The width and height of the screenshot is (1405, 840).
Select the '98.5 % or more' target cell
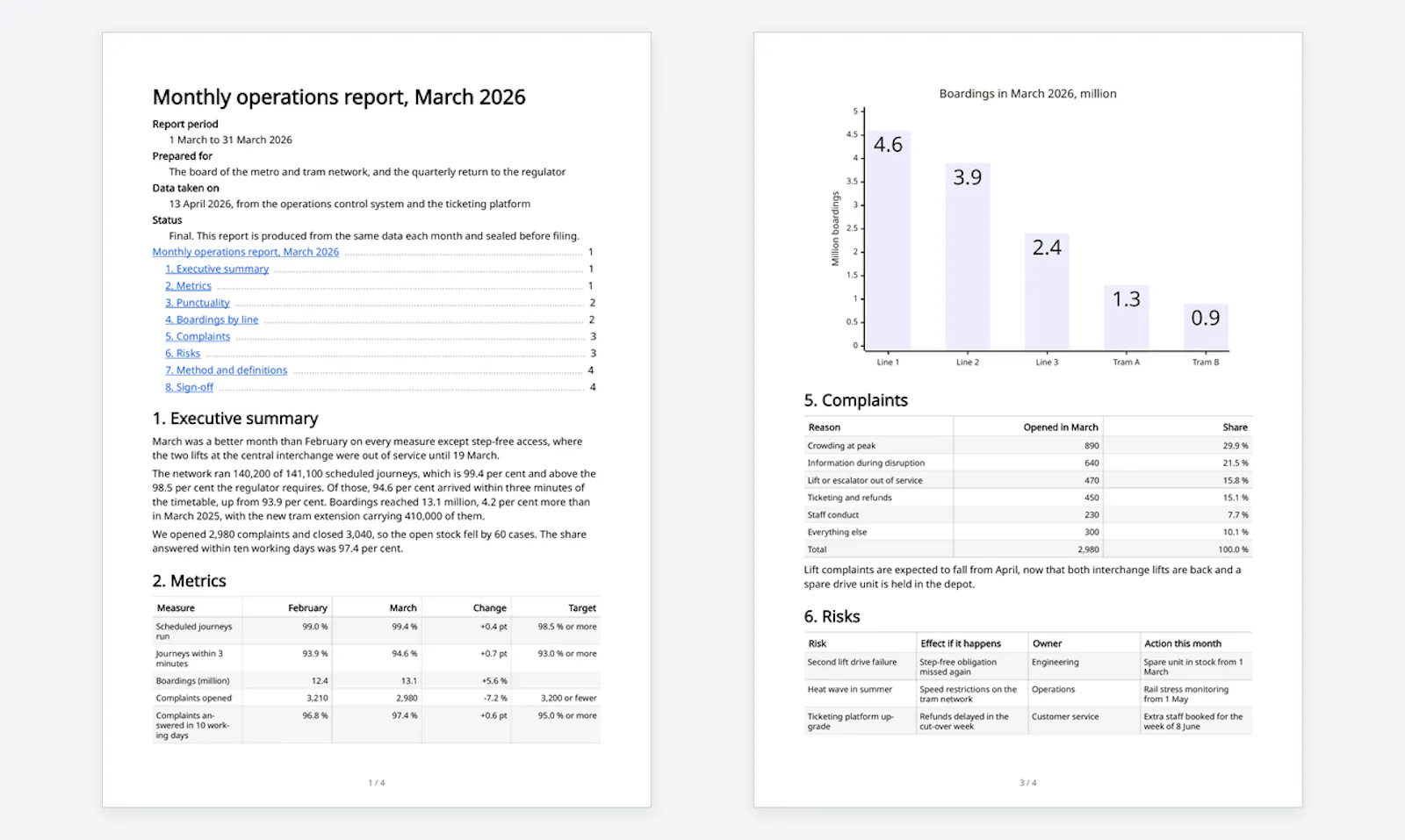point(567,627)
